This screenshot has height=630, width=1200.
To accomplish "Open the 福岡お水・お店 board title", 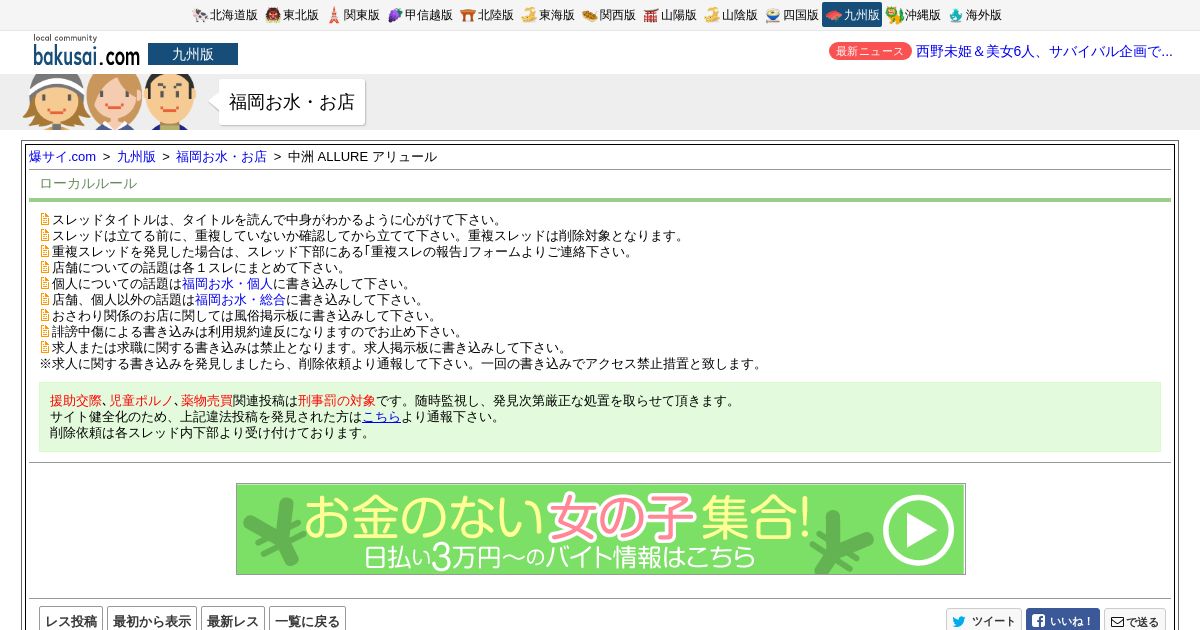I will point(292,102).
